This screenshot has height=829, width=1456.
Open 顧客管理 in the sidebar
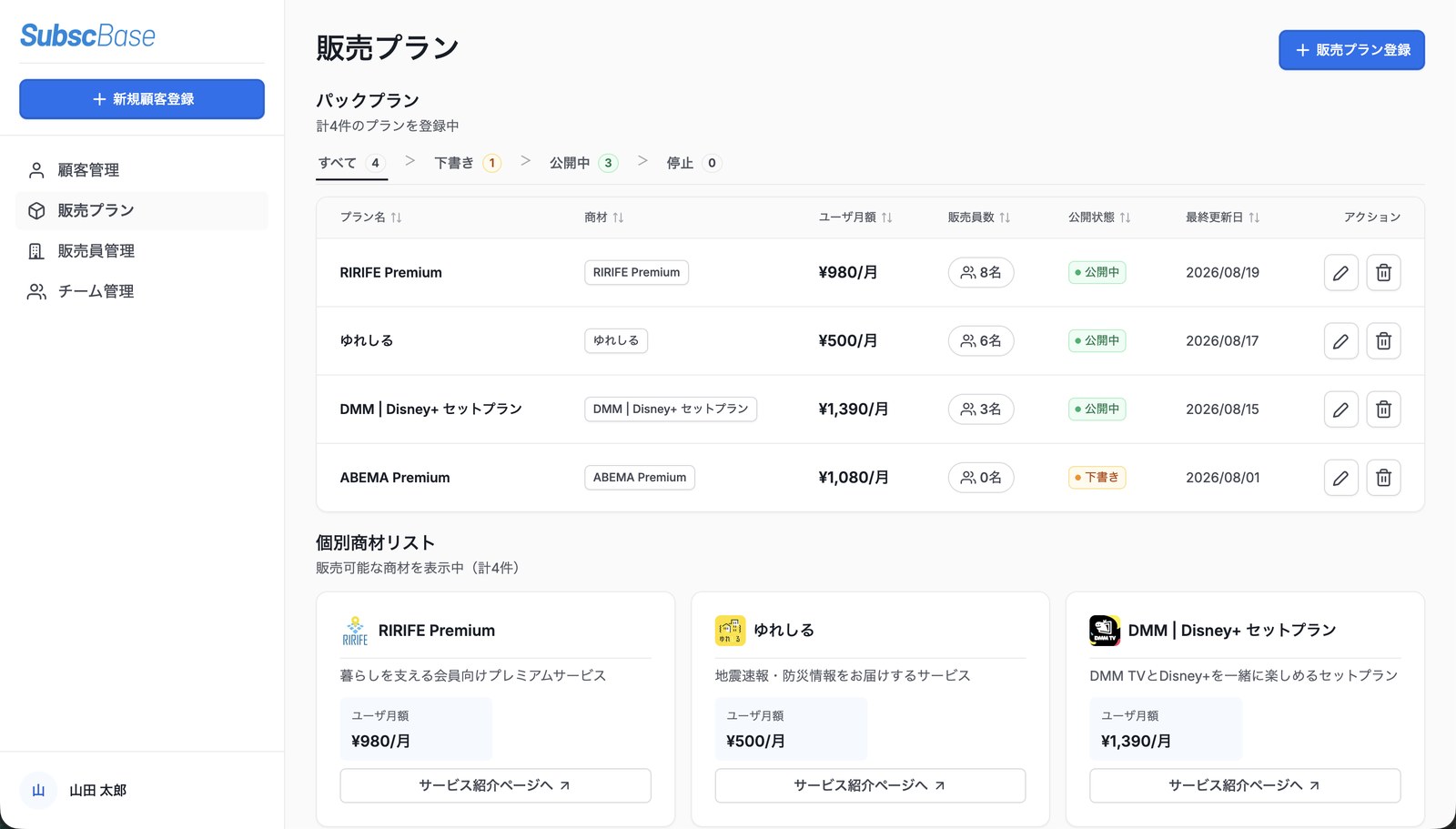click(x=142, y=170)
